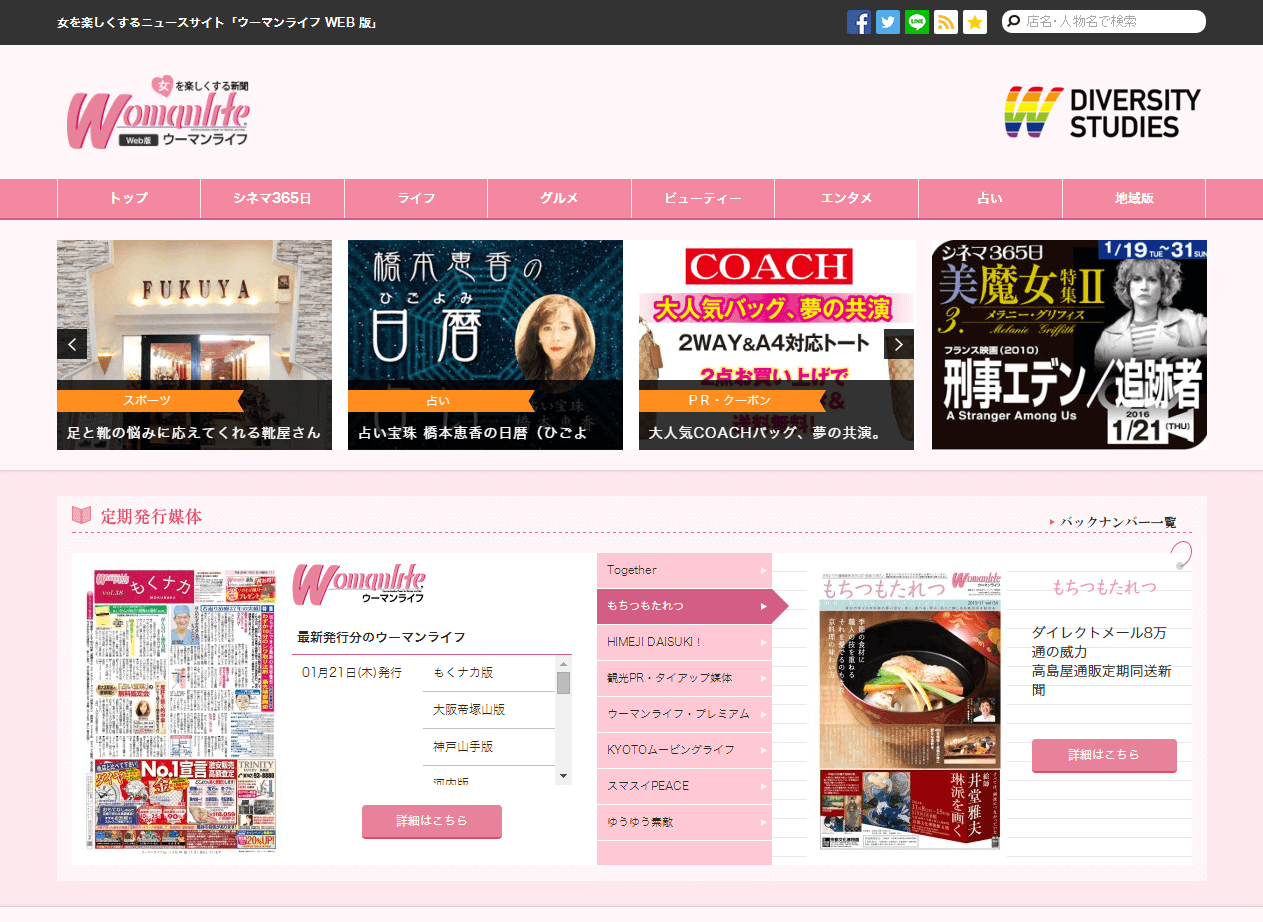
Task: Click the yellow star bookmark icon
Action: coord(974,22)
